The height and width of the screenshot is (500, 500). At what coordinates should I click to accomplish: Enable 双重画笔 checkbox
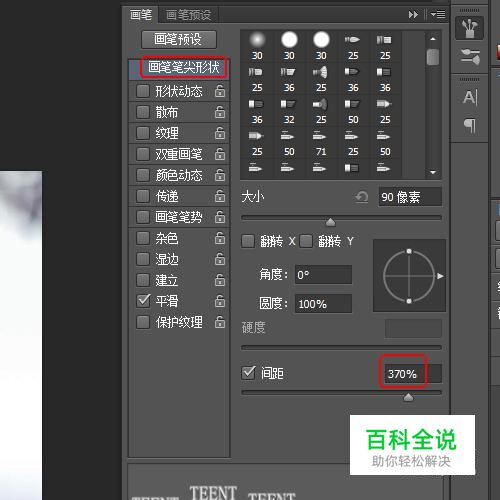tap(143, 154)
